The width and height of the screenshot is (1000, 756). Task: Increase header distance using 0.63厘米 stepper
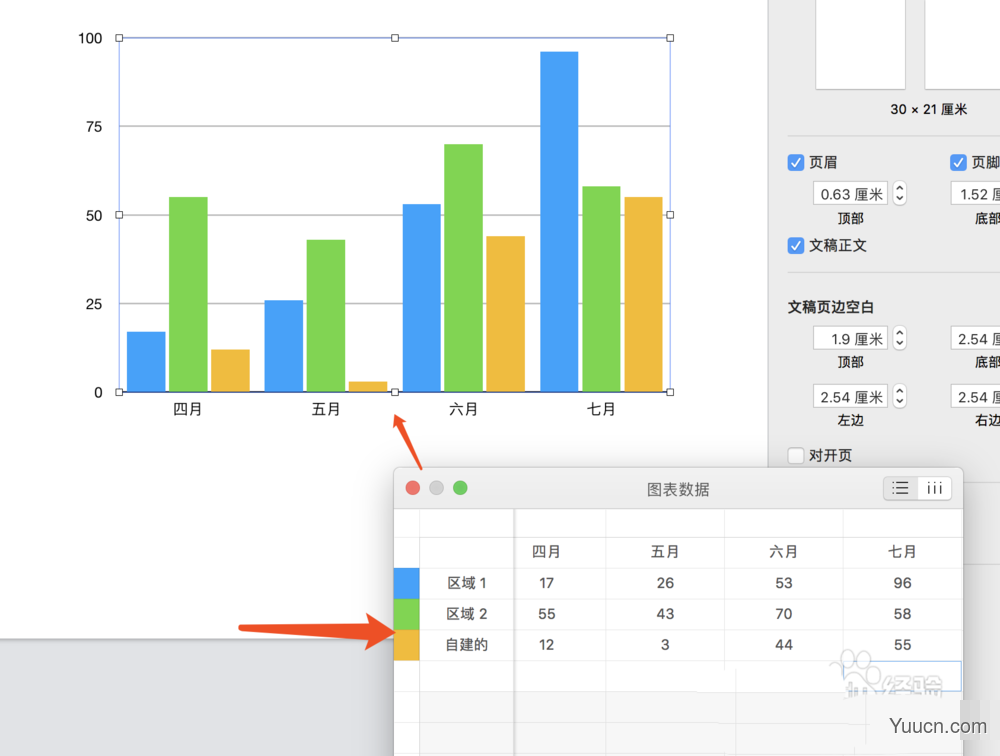tap(899, 188)
